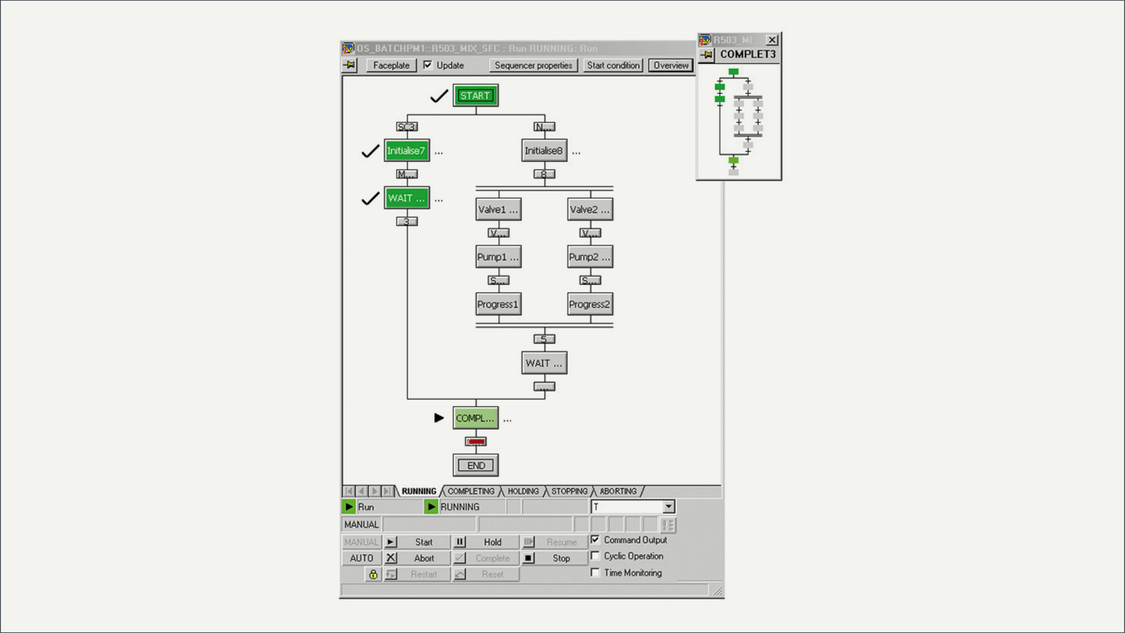The height and width of the screenshot is (633, 1125).
Task: Click the pin icon in COMPLET3 overview window
Action: [707, 55]
